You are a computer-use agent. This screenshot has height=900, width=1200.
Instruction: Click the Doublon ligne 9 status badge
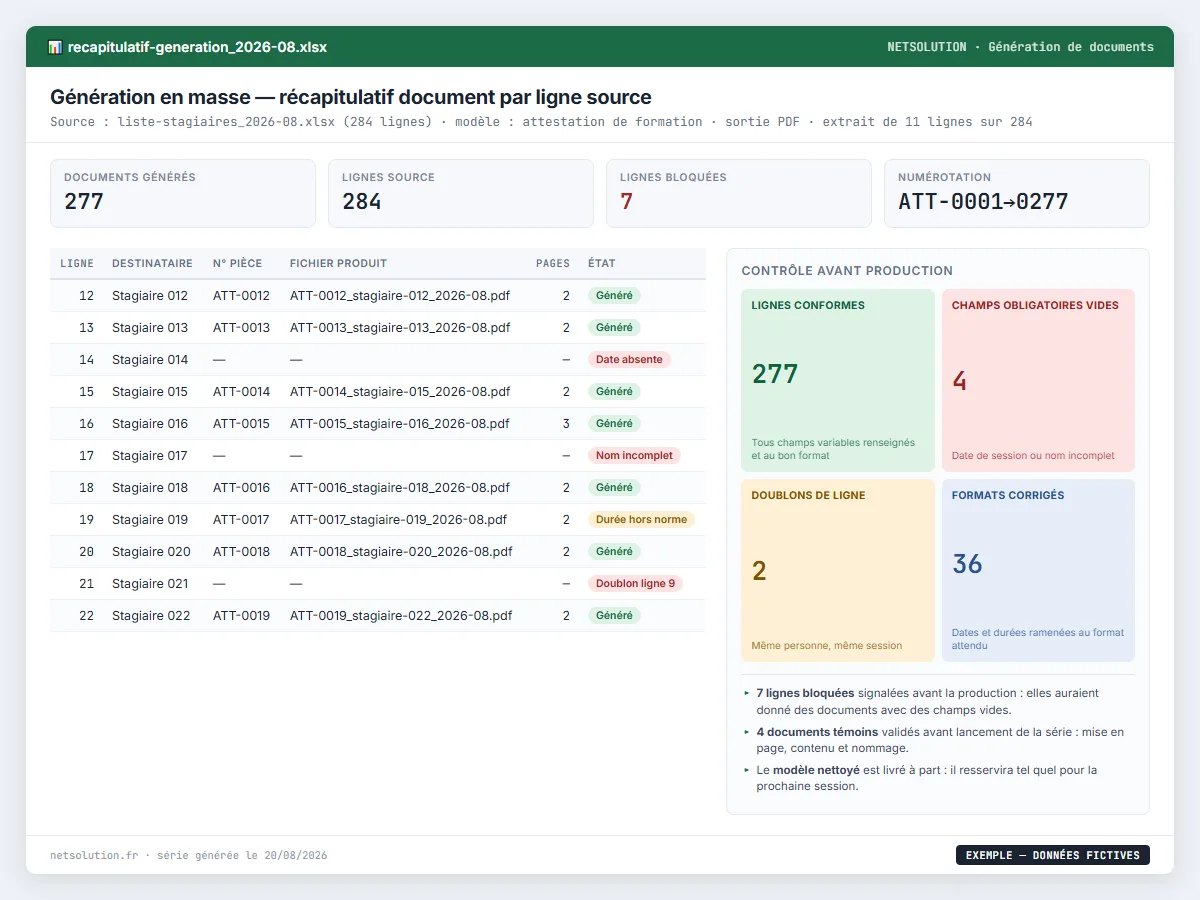[635, 584]
